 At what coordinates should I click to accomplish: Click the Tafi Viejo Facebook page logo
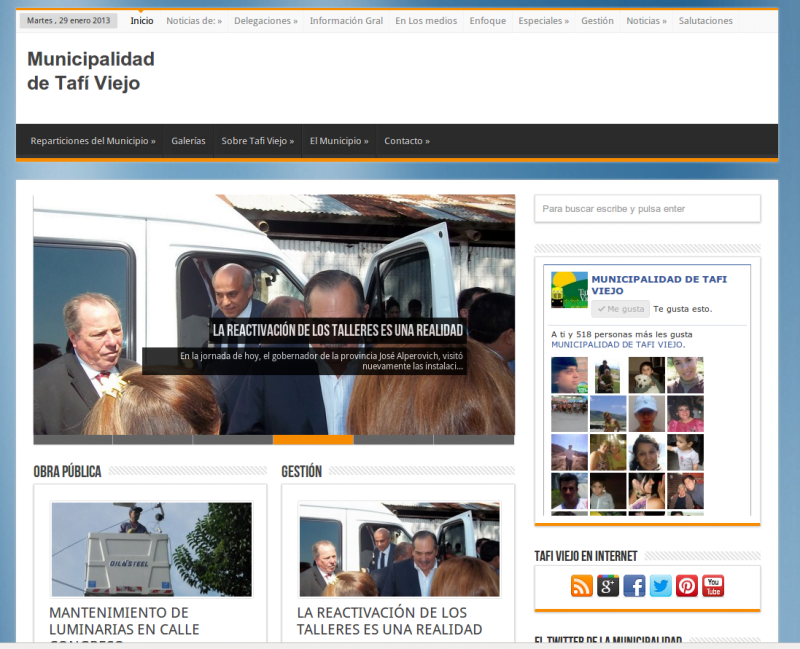pyautogui.click(x=569, y=290)
